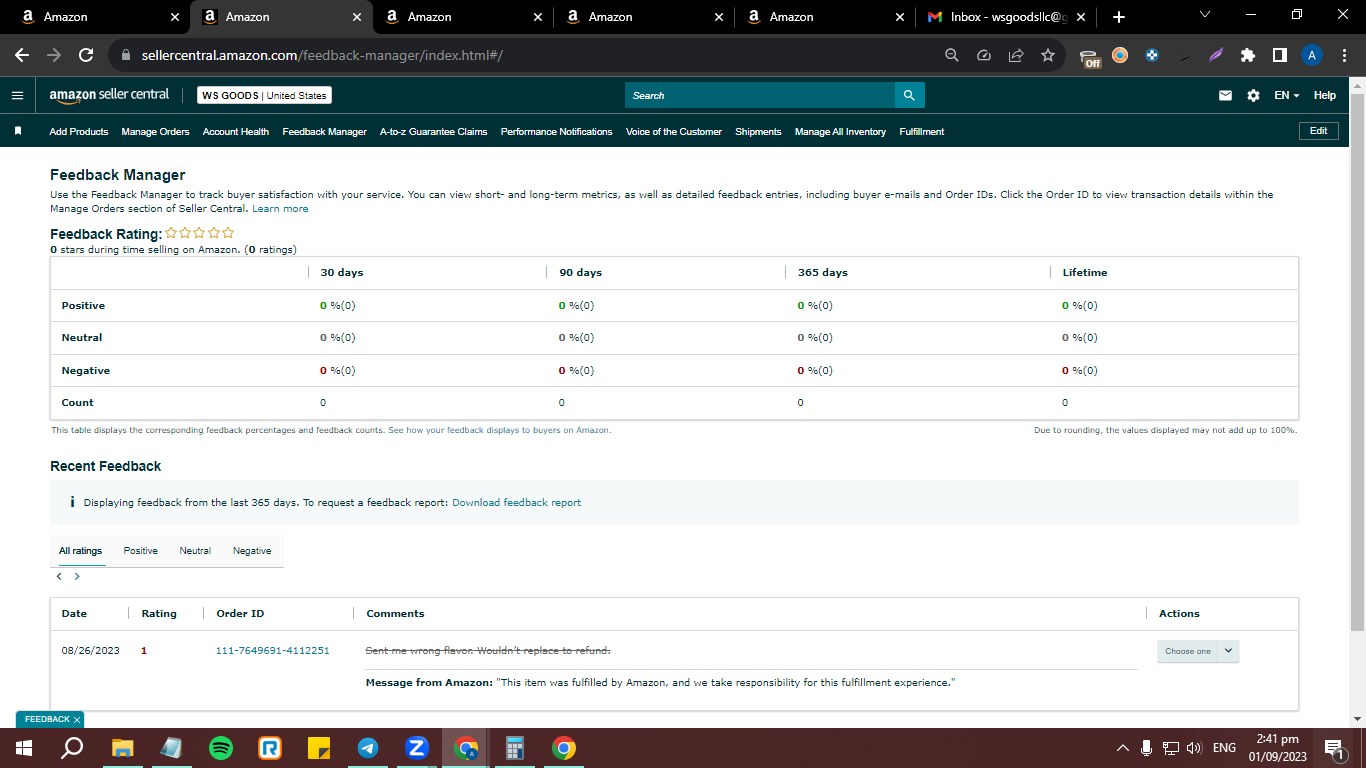Open Zoom from the taskbar
1366x768 pixels.
417,748
